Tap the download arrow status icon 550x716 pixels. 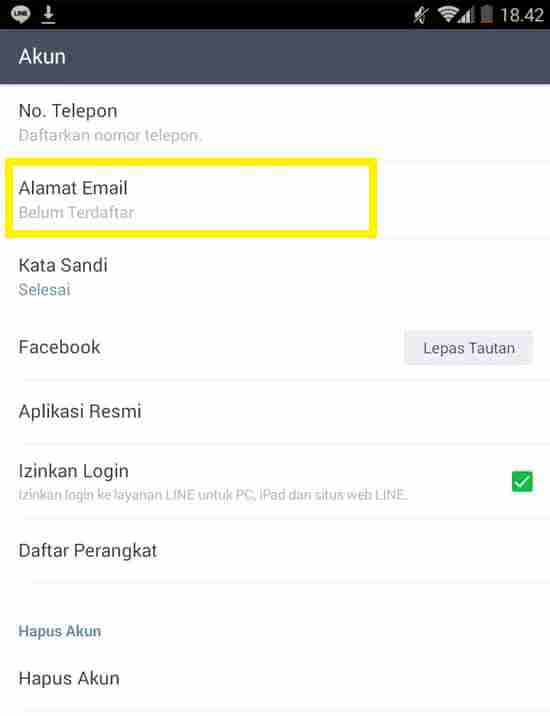pos(48,15)
